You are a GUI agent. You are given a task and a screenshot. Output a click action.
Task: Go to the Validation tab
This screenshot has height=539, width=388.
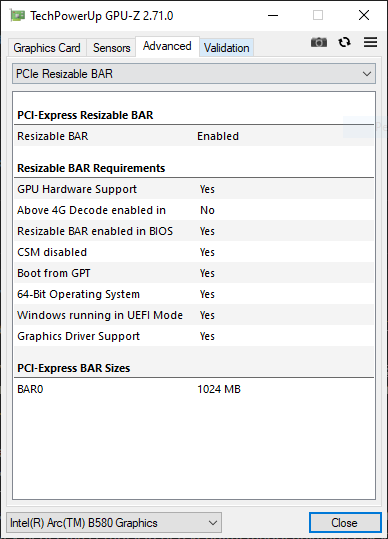226,47
